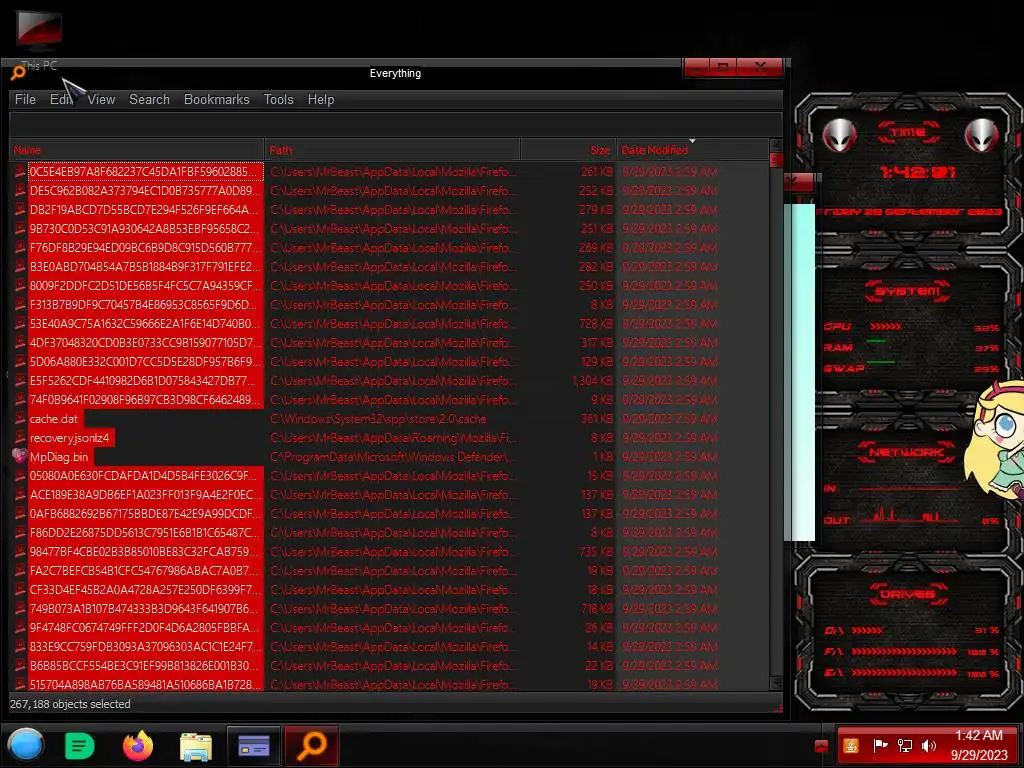The width and height of the screenshot is (1024, 768).
Task: Click file icon of ACE189E38A9DB6EF1A023FF013F9A4E2F0EC
Action: (x=20, y=494)
